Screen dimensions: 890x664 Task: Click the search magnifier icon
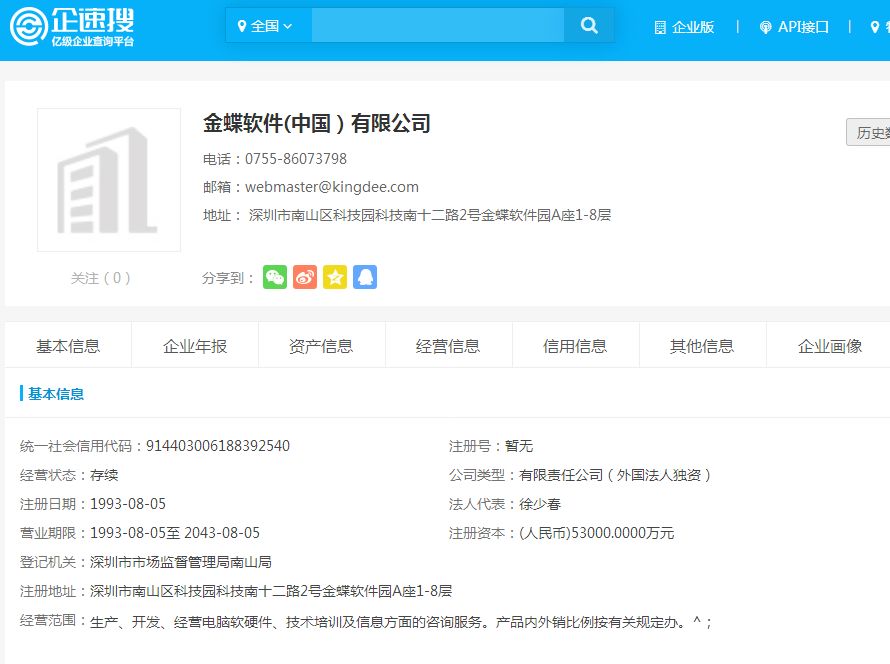pyautogui.click(x=589, y=24)
